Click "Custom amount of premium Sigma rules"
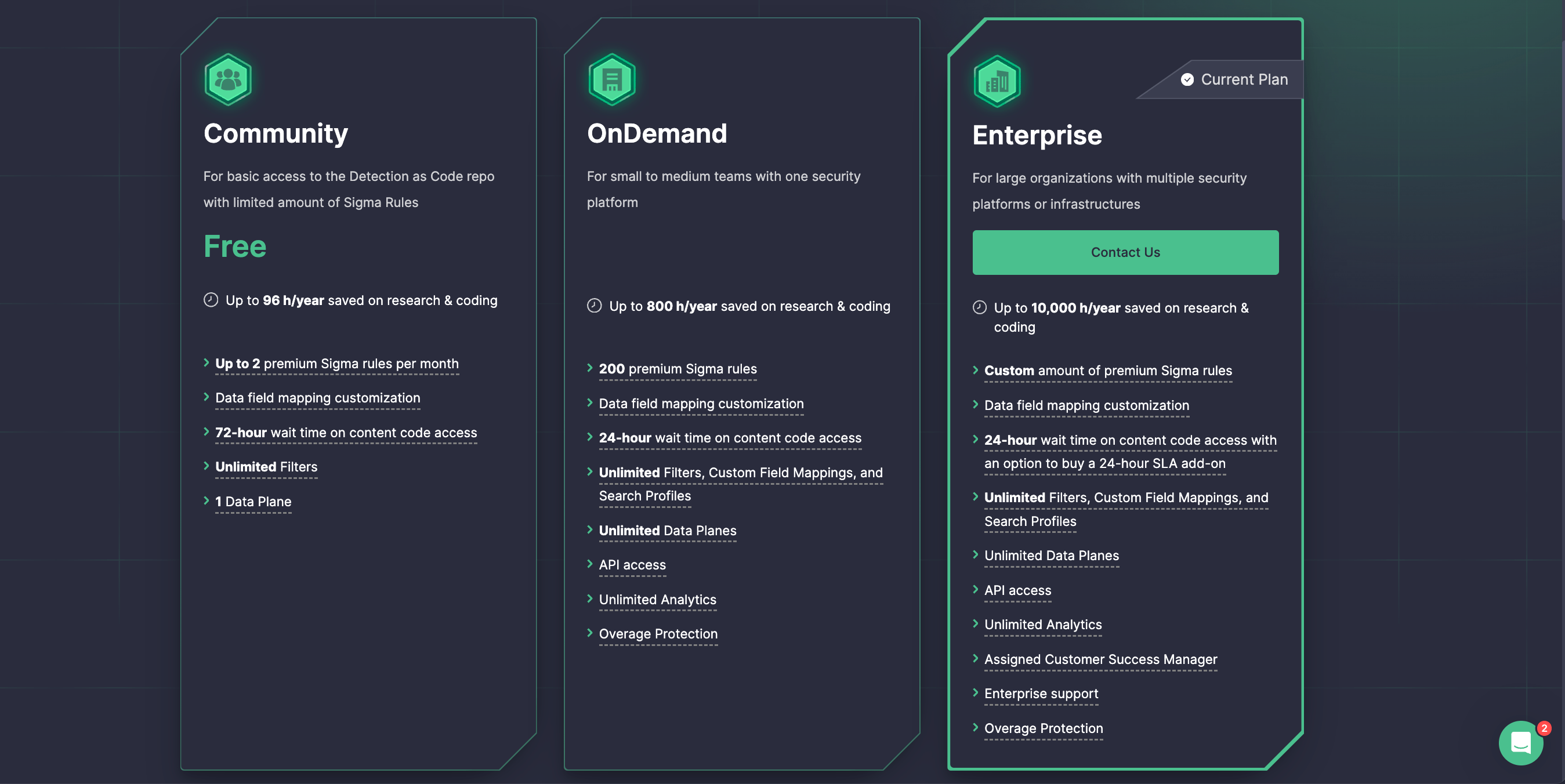This screenshot has width=1565, height=784. click(1107, 371)
